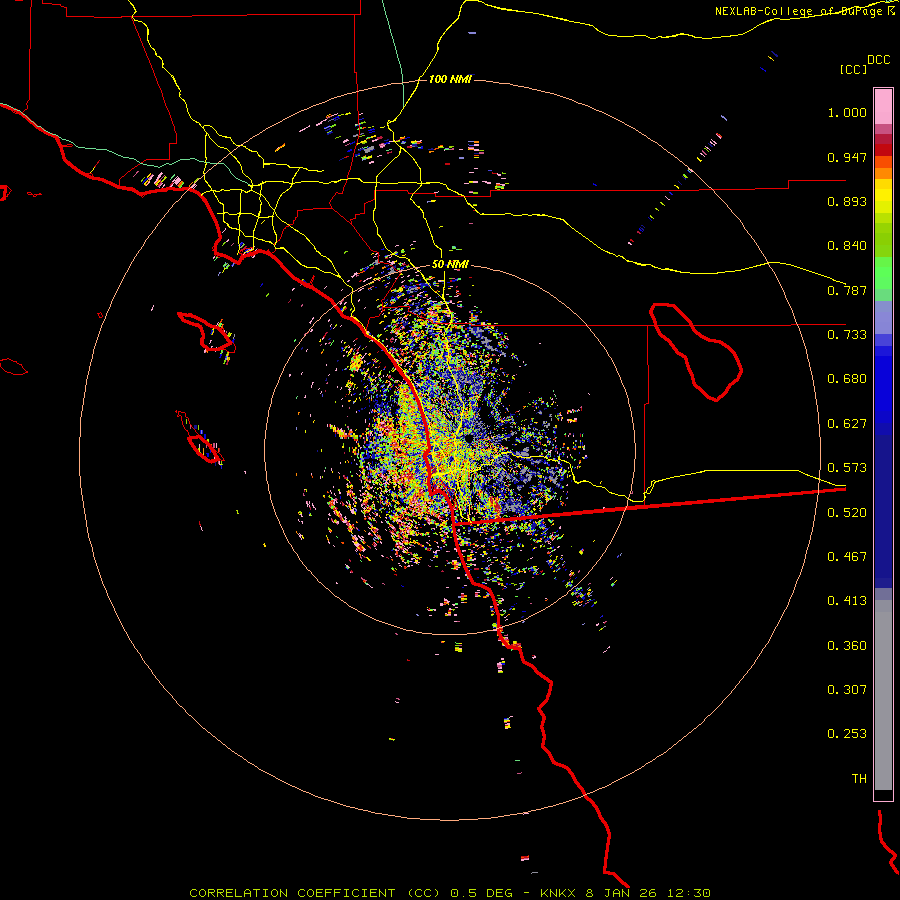Image resolution: width=900 pixels, height=900 pixels.
Task: Click the 100 NMI range ring label
Action: (450, 79)
